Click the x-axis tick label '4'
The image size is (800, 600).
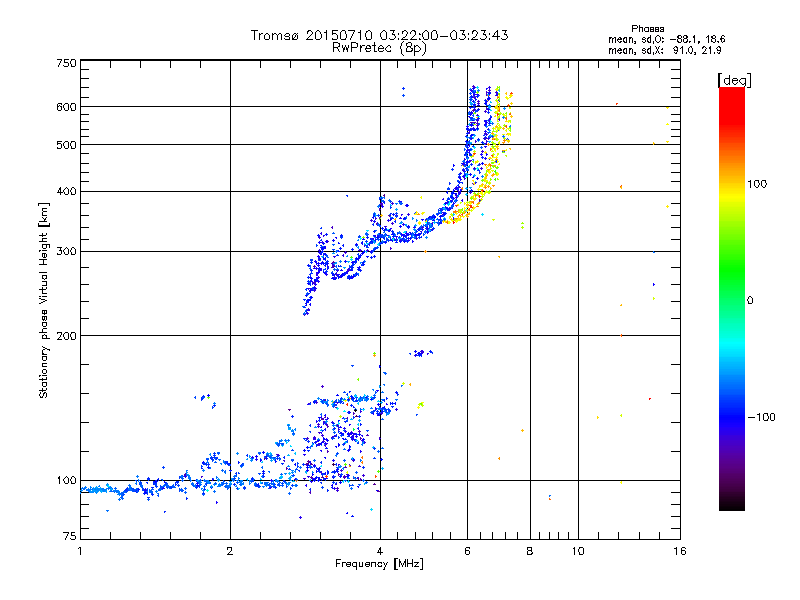pyautogui.click(x=380, y=551)
